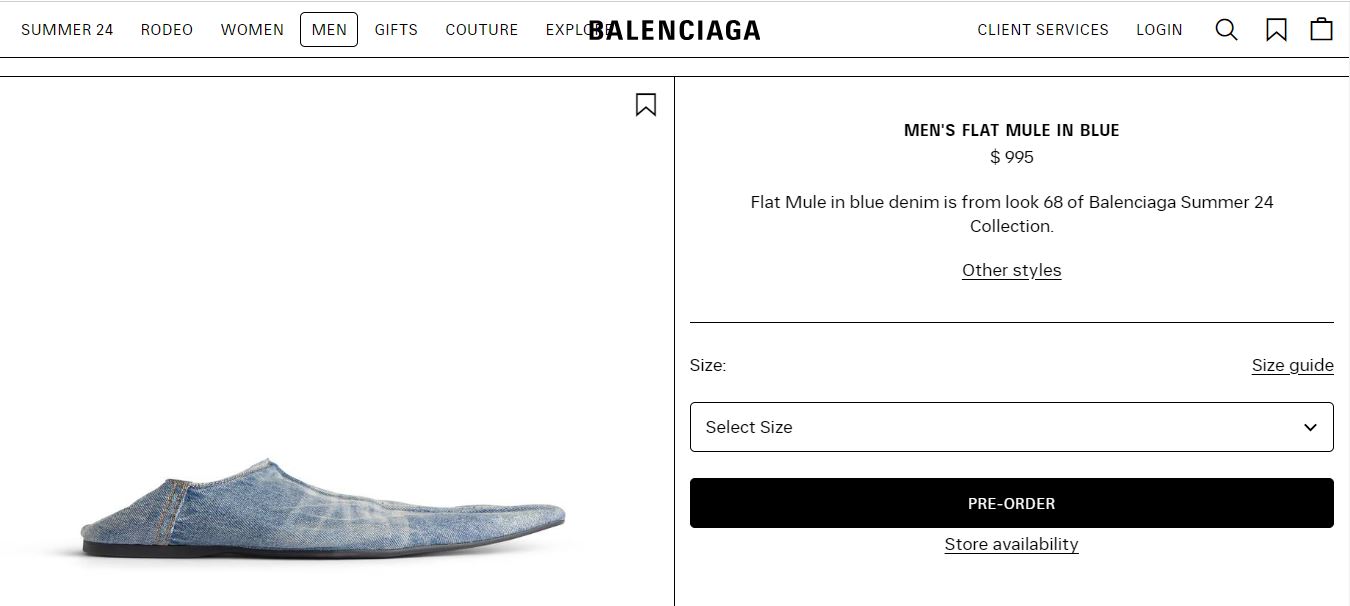Image resolution: width=1350 pixels, height=606 pixels.
Task: Click the Balenciaga logo
Action: [674, 30]
